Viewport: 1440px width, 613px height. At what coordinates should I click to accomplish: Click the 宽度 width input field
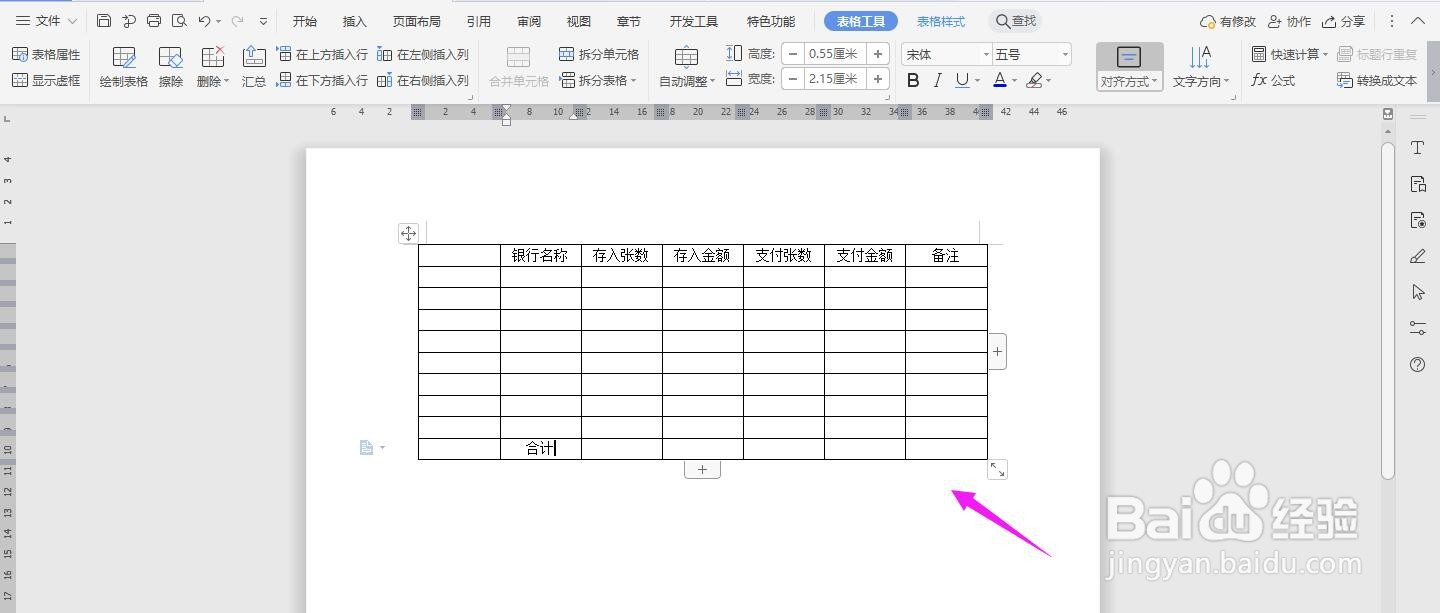tap(835, 79)
